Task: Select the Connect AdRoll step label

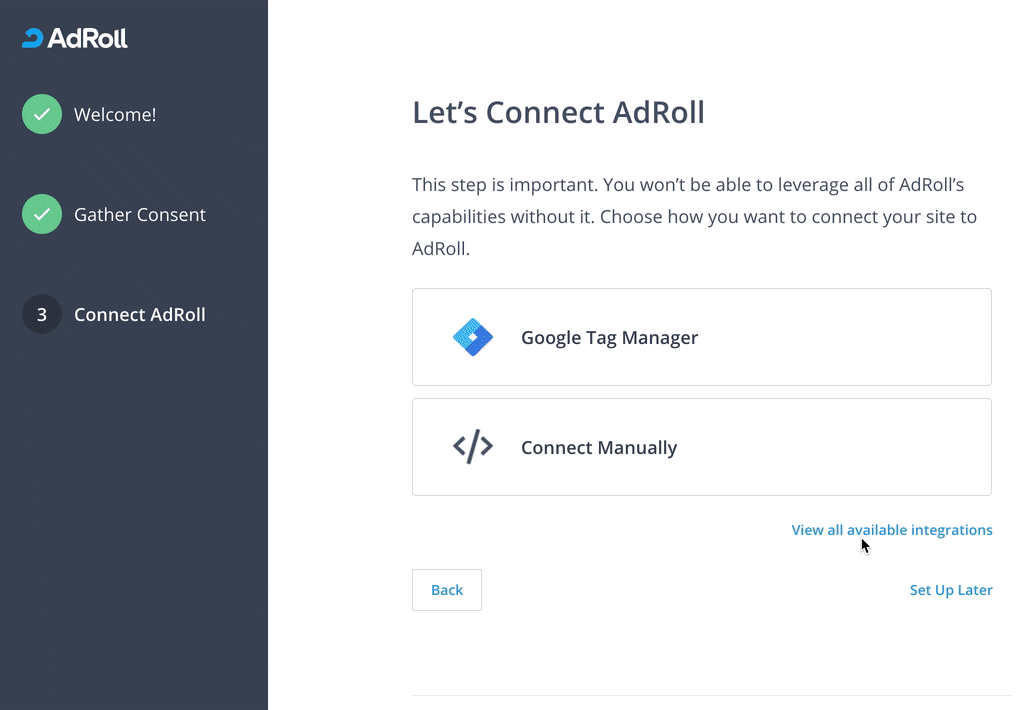Action: coord(140,315)
